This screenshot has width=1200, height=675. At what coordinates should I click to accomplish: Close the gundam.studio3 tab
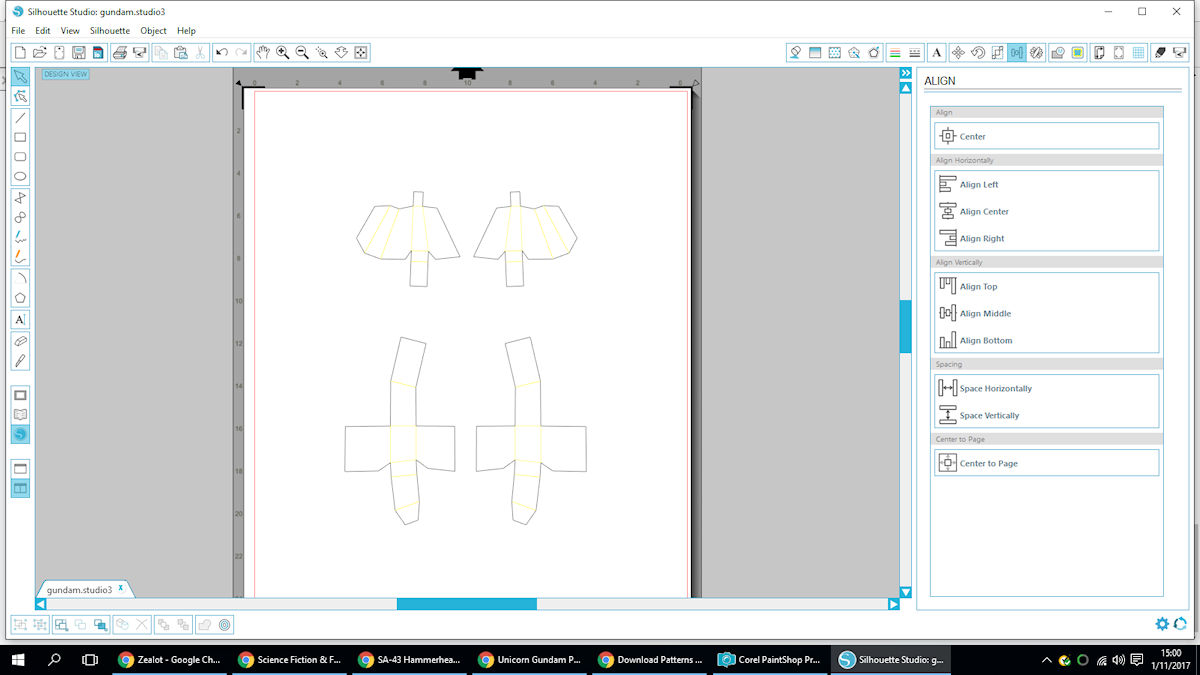[x=121, y=589]
